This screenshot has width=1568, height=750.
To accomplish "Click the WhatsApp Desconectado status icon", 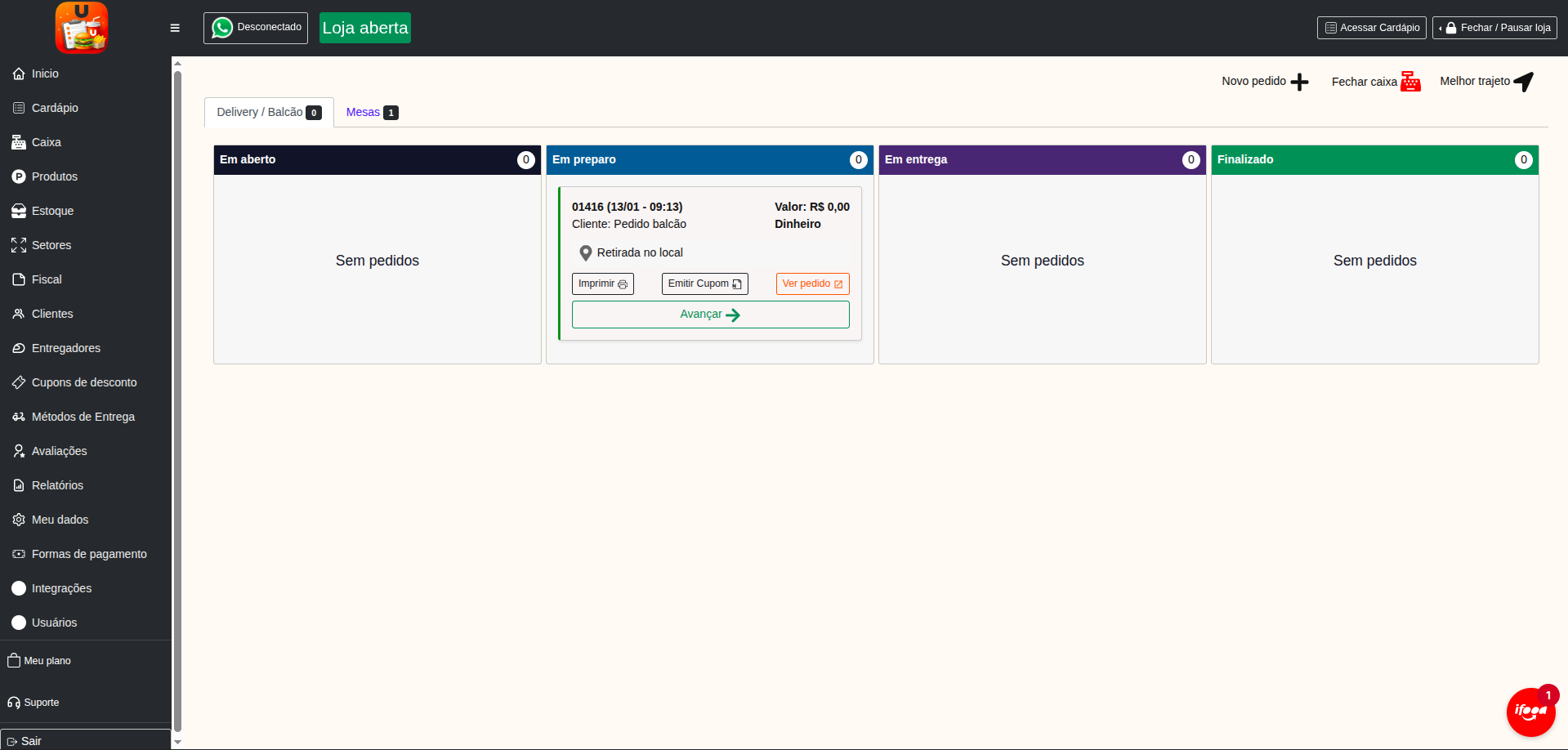I will tap(221, 27).
